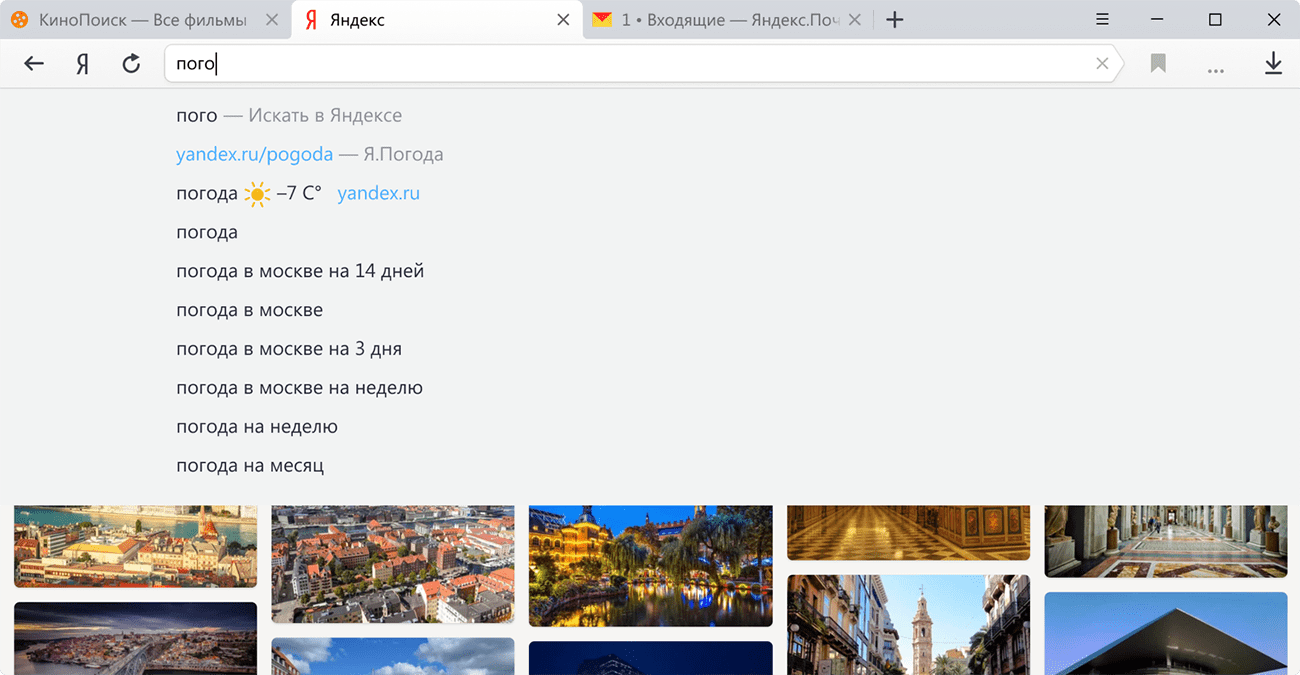Open the dusk bridge cityscape thumbnail

(135, 638)
